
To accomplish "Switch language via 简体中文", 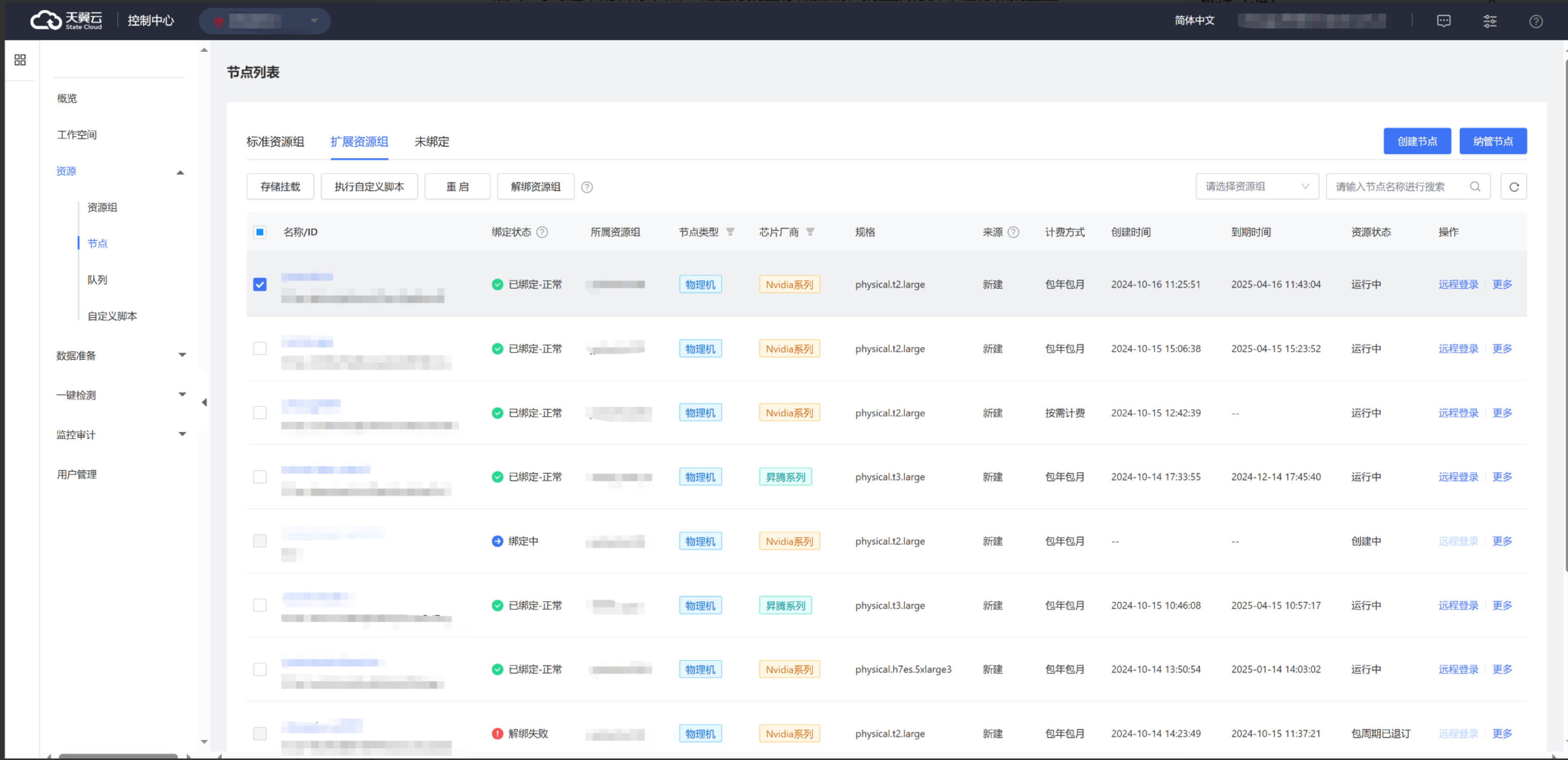I will [1194, 20].
